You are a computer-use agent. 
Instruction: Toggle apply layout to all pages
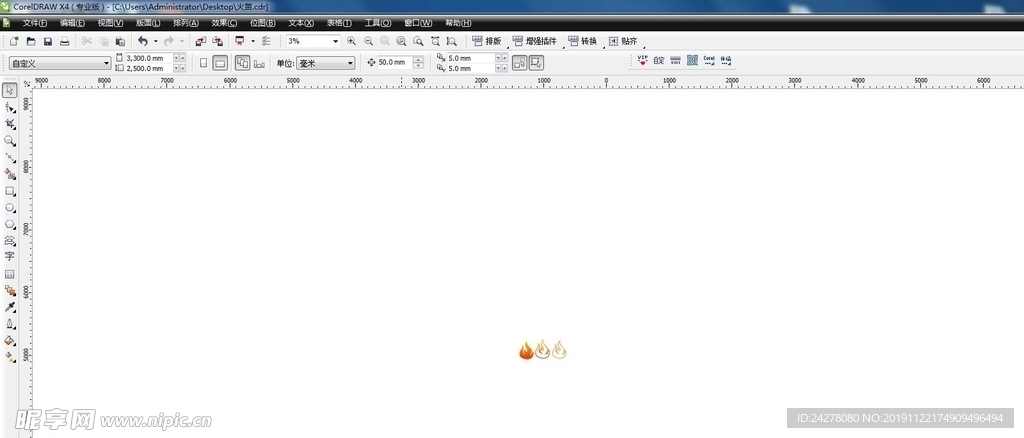click(242, 63)
